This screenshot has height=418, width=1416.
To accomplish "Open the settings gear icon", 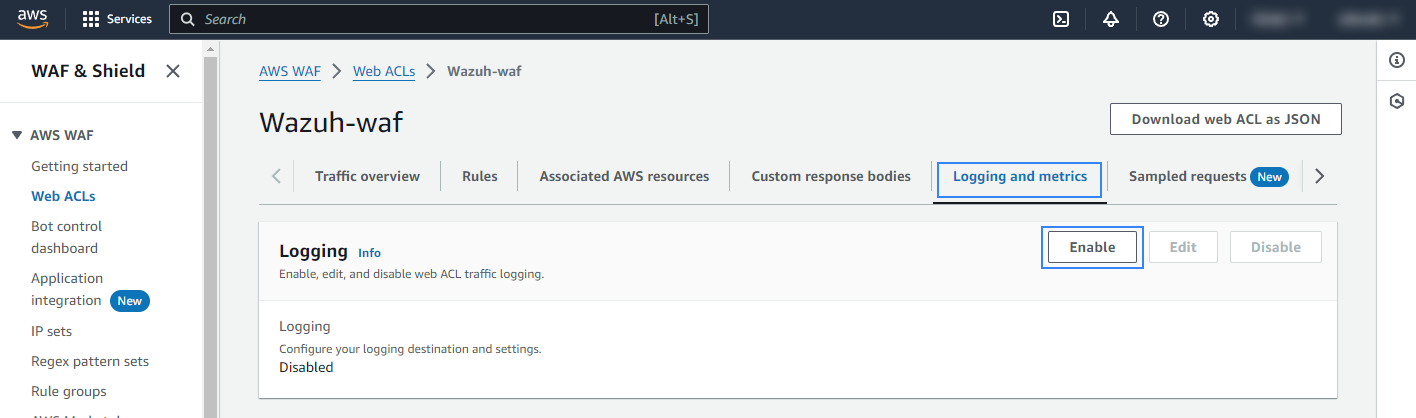I will pos(1211,19).
